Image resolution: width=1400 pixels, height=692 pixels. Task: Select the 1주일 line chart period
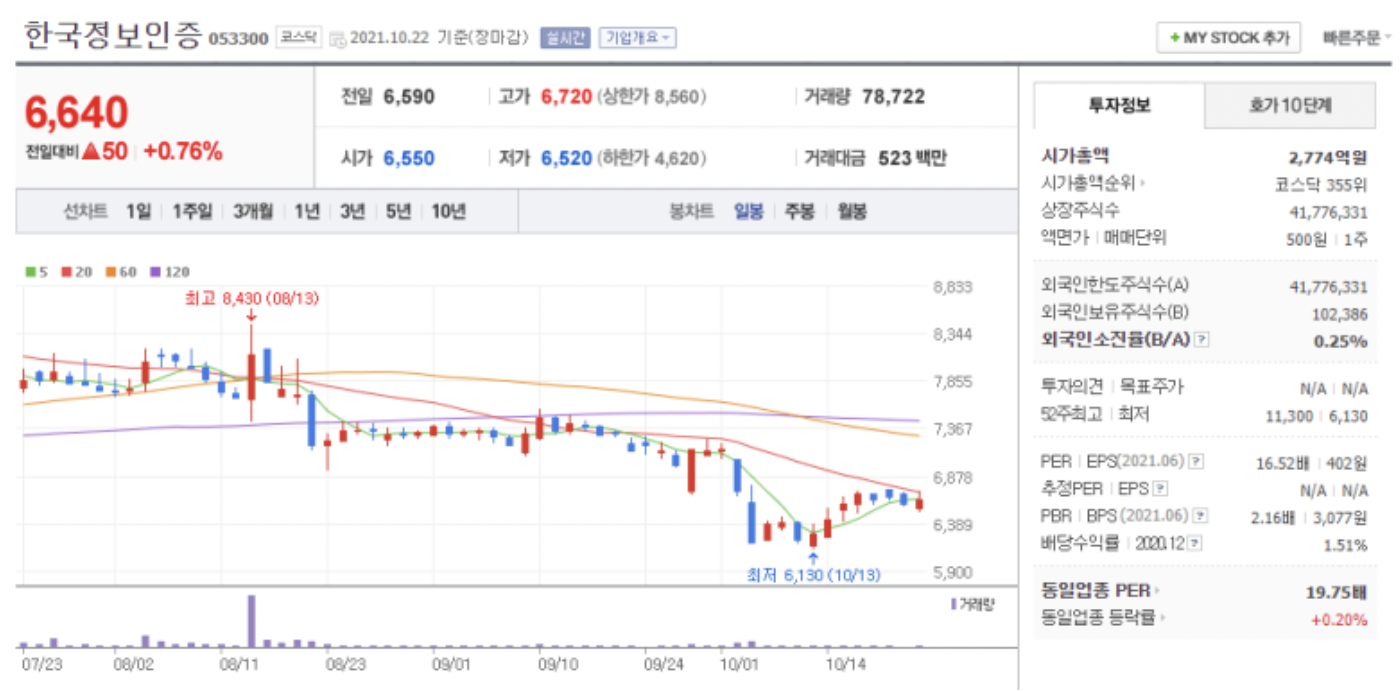click(192, 211)
